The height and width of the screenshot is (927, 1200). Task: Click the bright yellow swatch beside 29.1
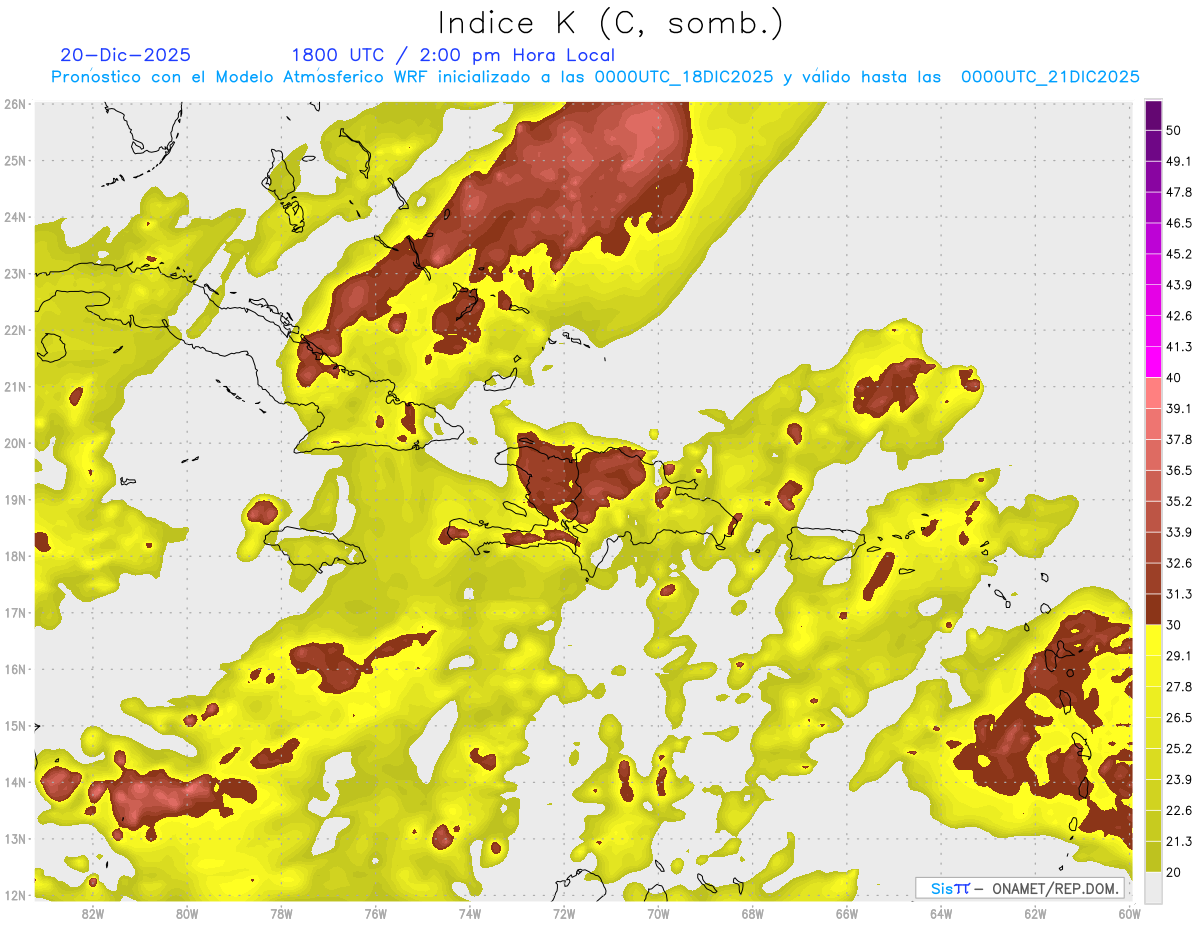click(x=1153, y=641)
